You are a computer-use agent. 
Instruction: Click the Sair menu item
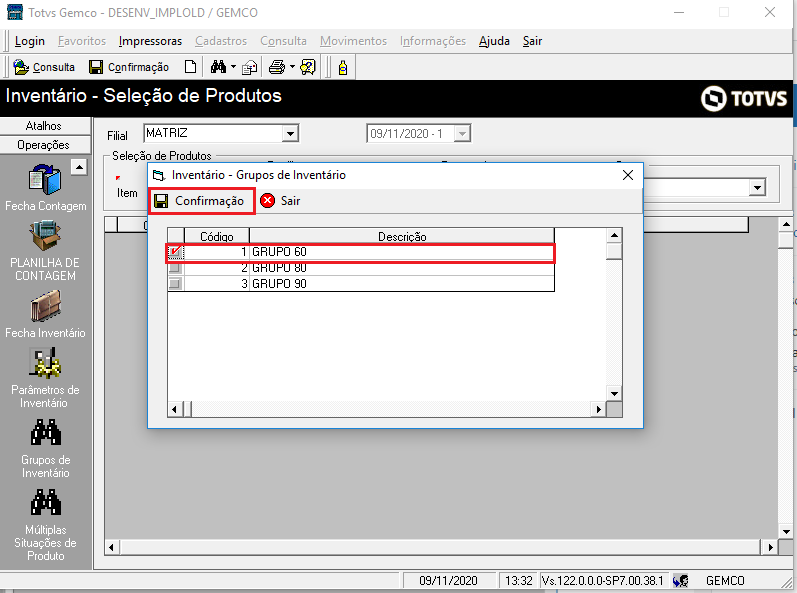tap(532, 41)
